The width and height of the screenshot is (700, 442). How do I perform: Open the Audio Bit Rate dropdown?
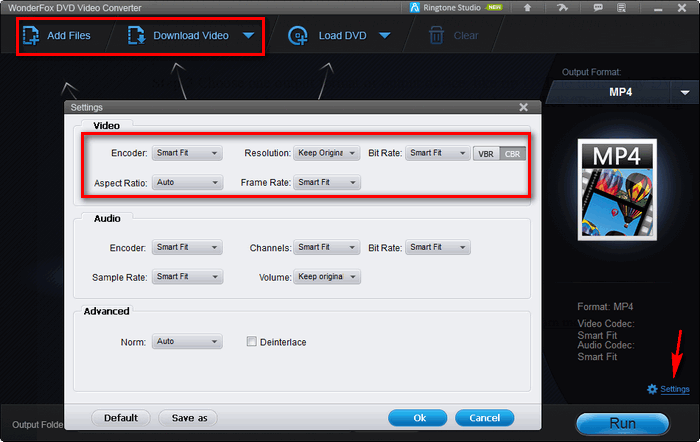[x=438, y=247]
